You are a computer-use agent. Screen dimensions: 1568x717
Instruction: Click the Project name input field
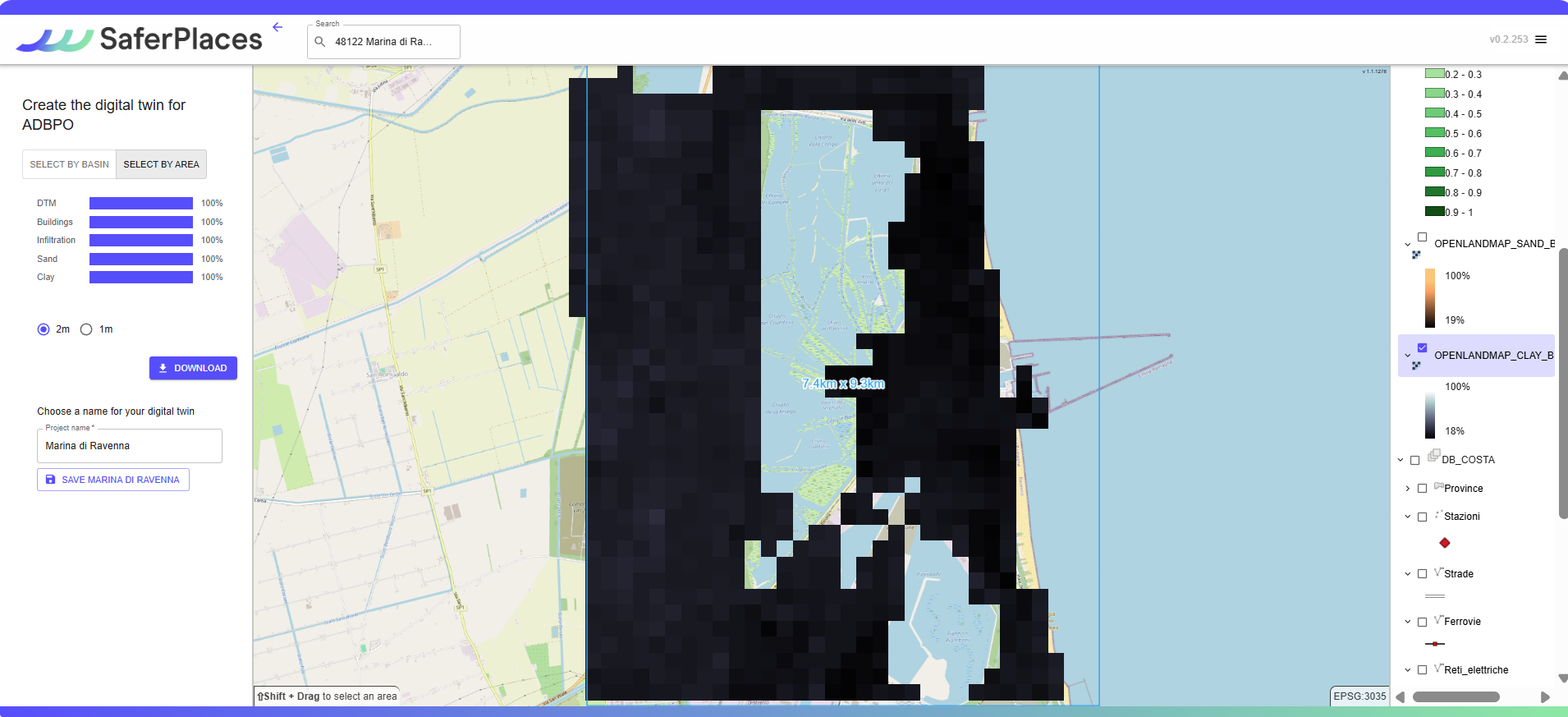point(130,446)
